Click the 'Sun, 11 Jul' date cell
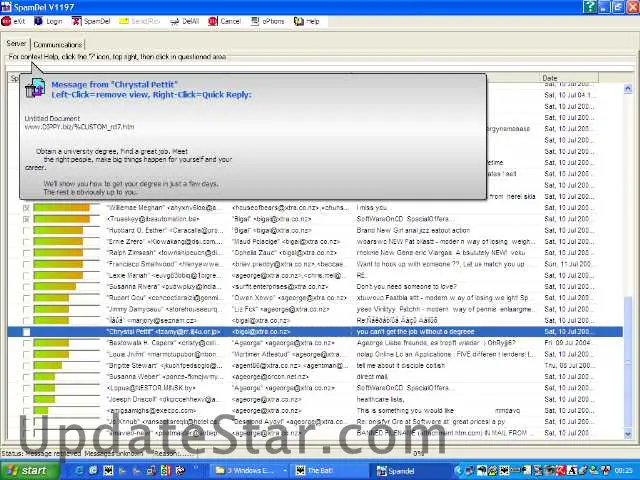 pos(567,264)
